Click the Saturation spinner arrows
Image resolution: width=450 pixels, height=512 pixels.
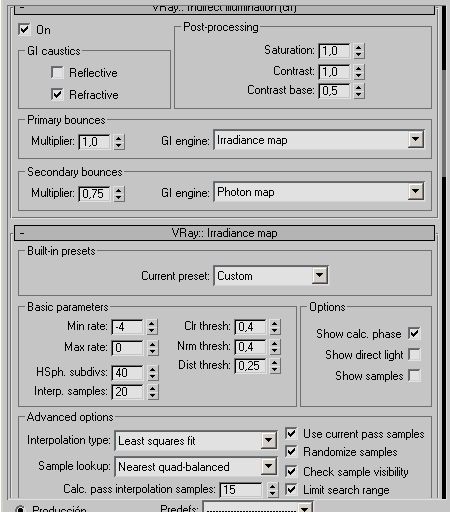point(358,51)
